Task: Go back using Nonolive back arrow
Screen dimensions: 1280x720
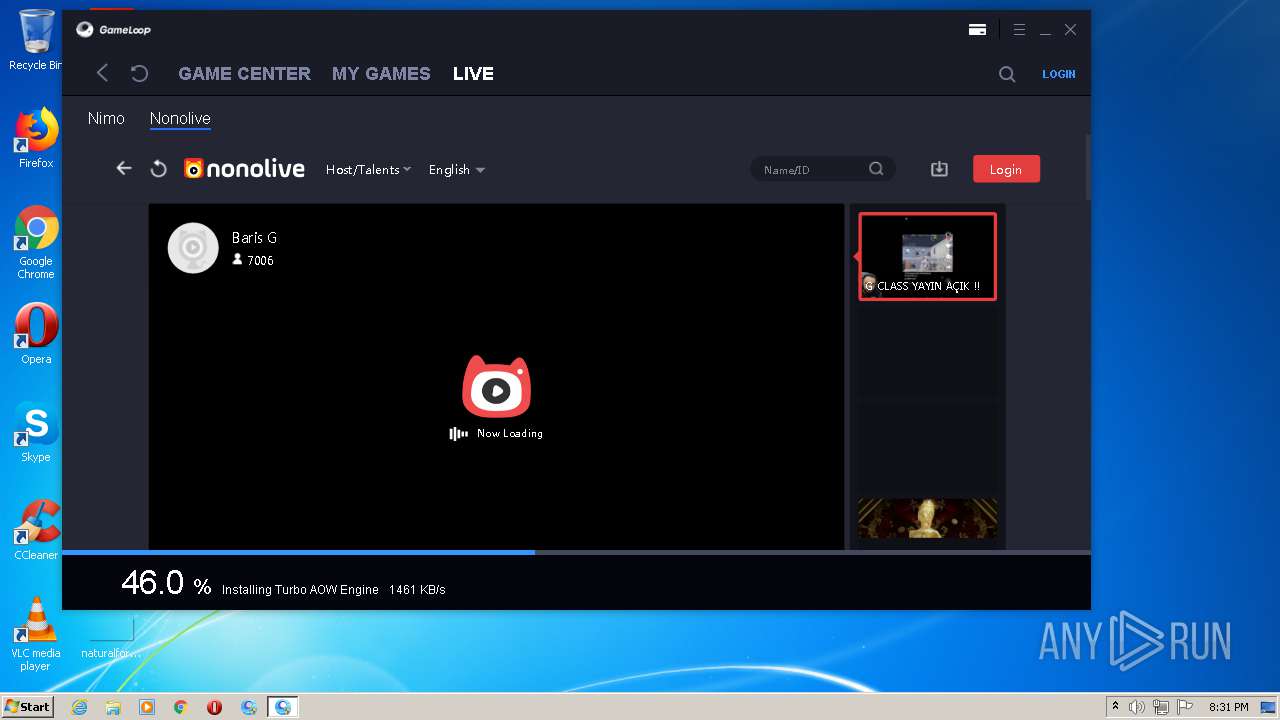Action: tap(124, 168)
